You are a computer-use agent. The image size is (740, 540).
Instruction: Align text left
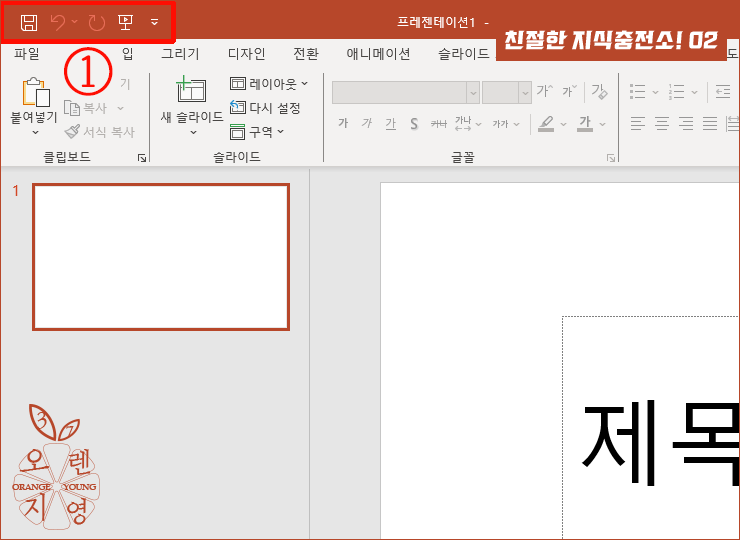point(638,124)
